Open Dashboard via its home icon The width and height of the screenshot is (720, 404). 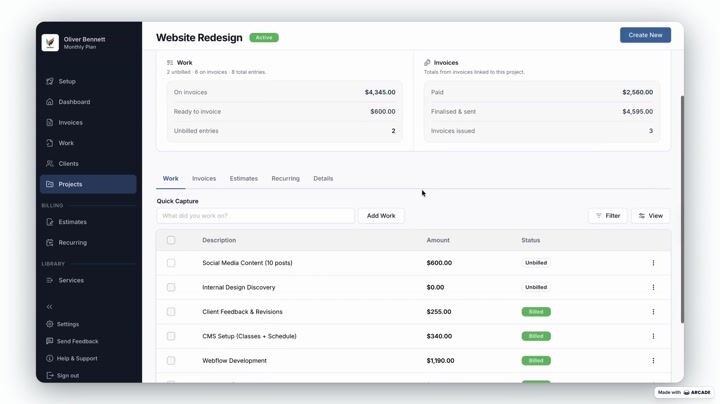pos(50,102)
